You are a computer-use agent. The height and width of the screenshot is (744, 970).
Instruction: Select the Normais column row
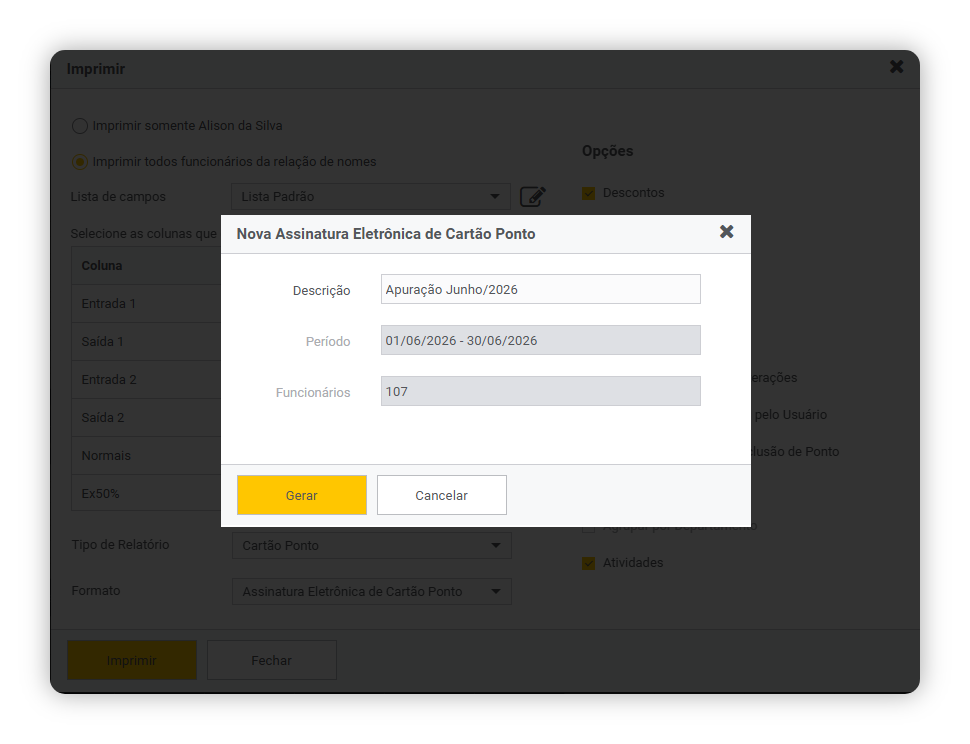pos(146,456)
